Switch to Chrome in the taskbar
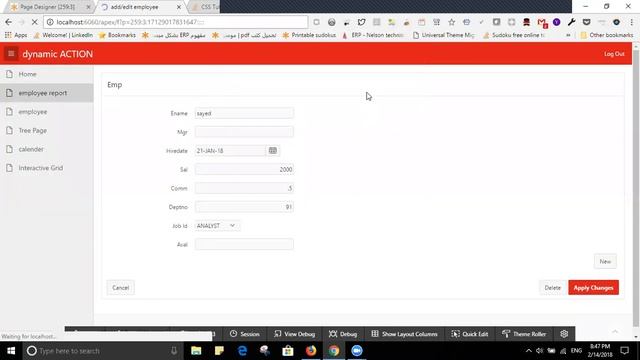This screenshot has height=360, width=640. [334, 351]
